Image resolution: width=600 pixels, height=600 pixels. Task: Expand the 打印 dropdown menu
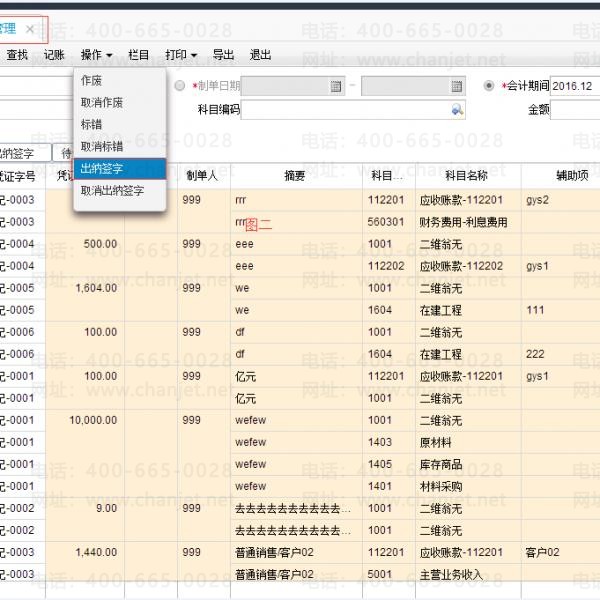181,55
